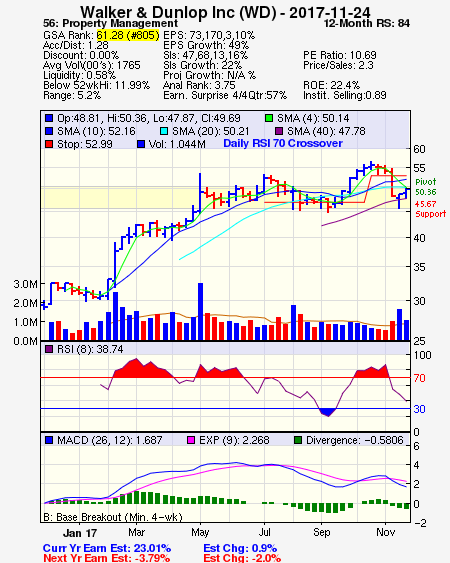Click the cyan SMA (20) legend square
The image size is (450, 563).
[x=164, y=131]
